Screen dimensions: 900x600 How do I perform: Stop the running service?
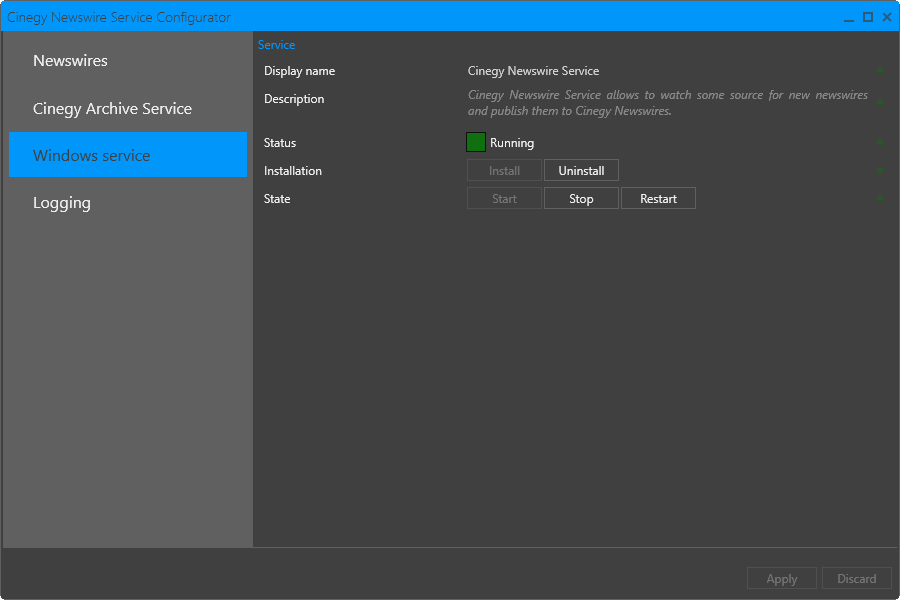(581, 199)
